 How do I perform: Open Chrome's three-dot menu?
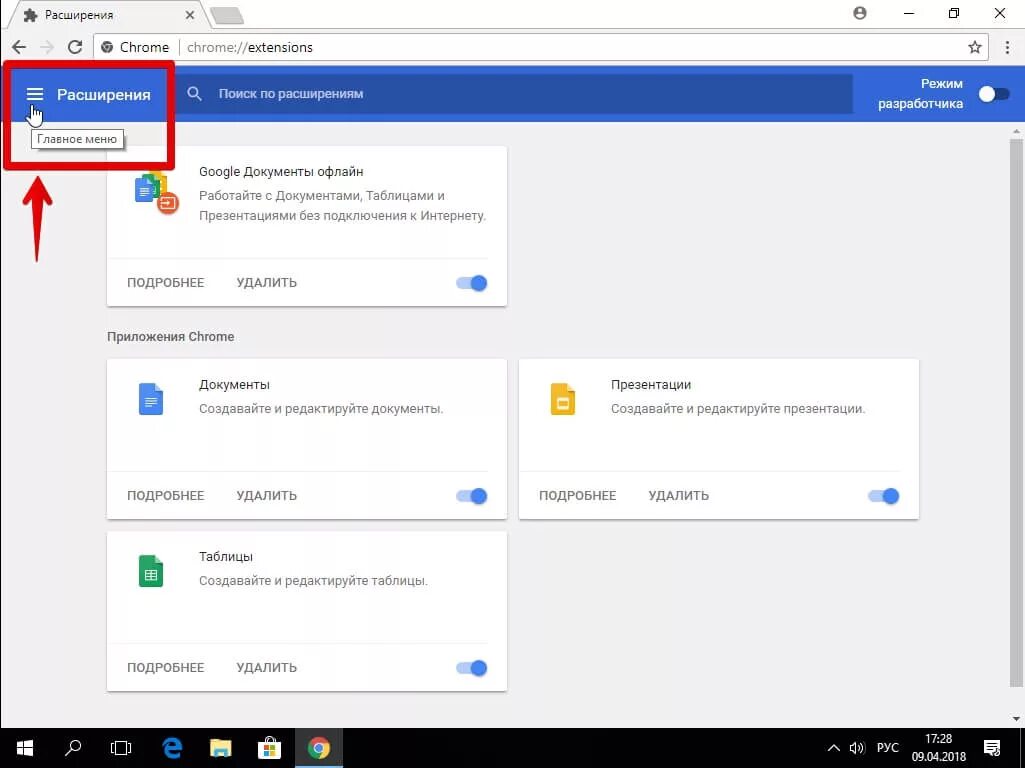coord(1007,47)
